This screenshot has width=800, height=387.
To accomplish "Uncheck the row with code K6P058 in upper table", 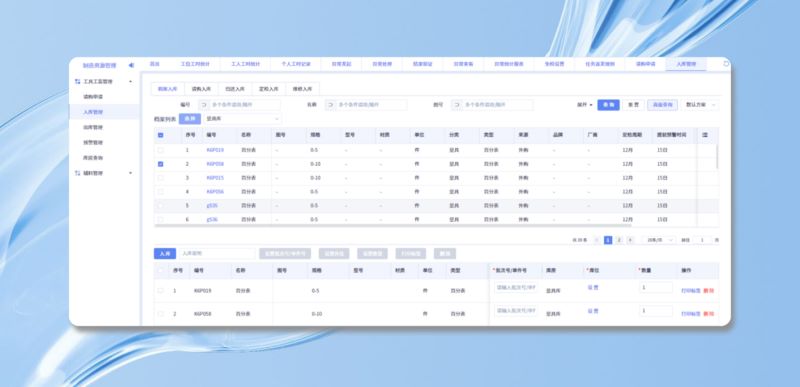I will coord(161,164).
